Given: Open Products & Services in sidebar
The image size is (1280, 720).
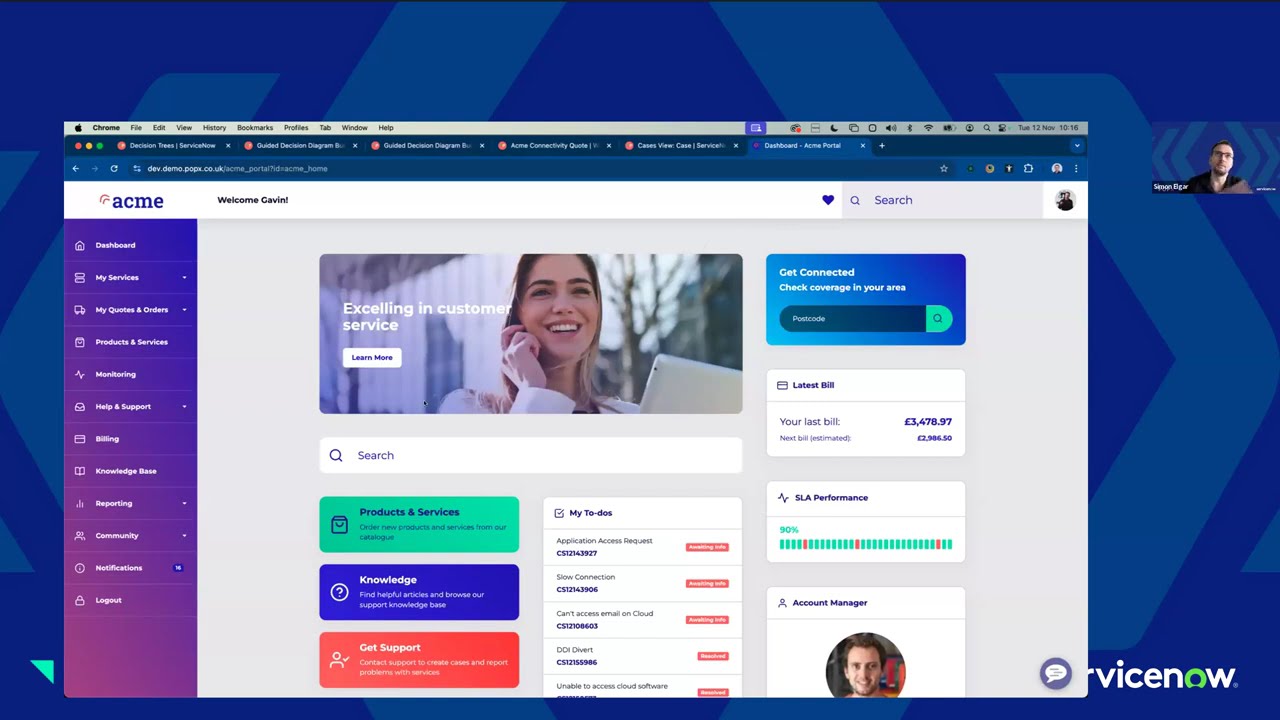Looking at the screenshot, I should tap(130, 342).
